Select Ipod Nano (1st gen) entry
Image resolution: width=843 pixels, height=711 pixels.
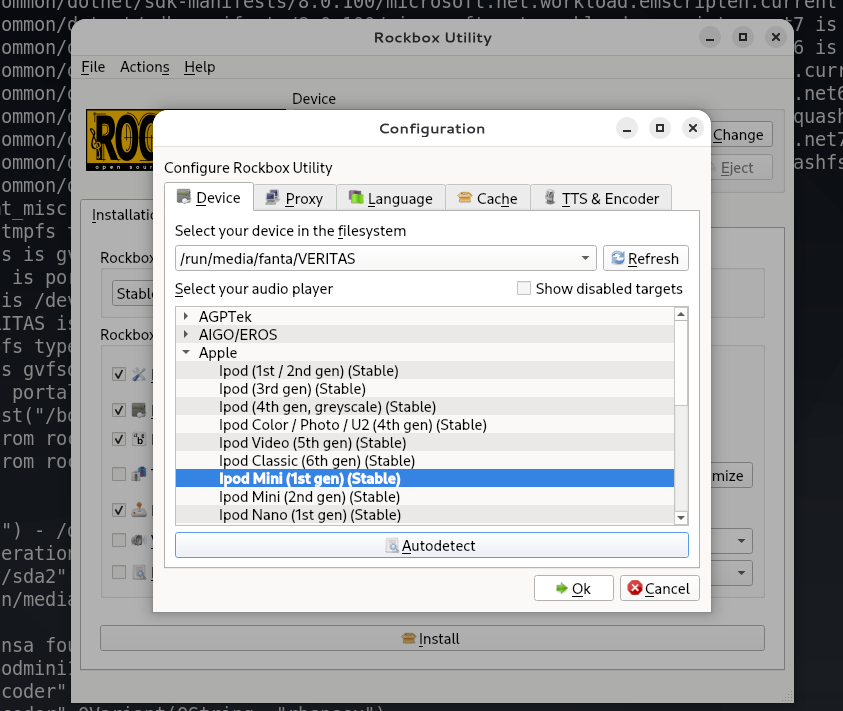pos(310,515)
